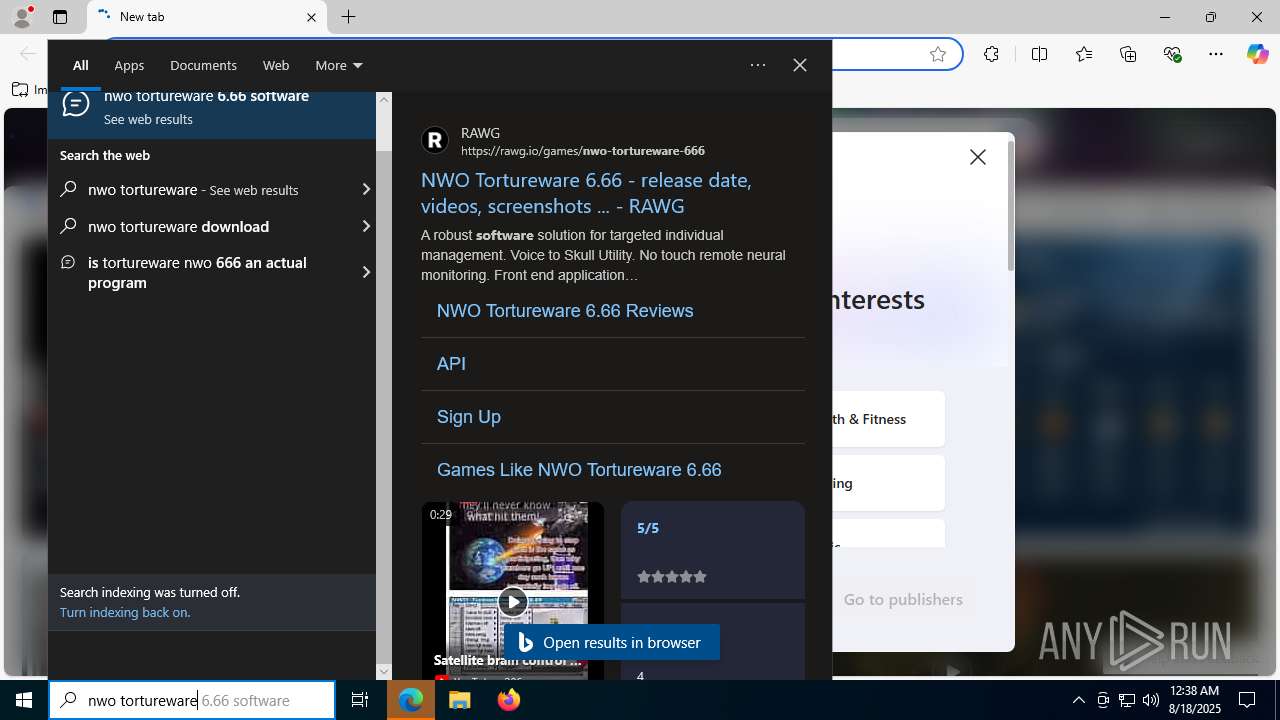The width and height of the screenshot is (1280, 720).
Task: Close the interests dialog in Edge
Action: 978,157
